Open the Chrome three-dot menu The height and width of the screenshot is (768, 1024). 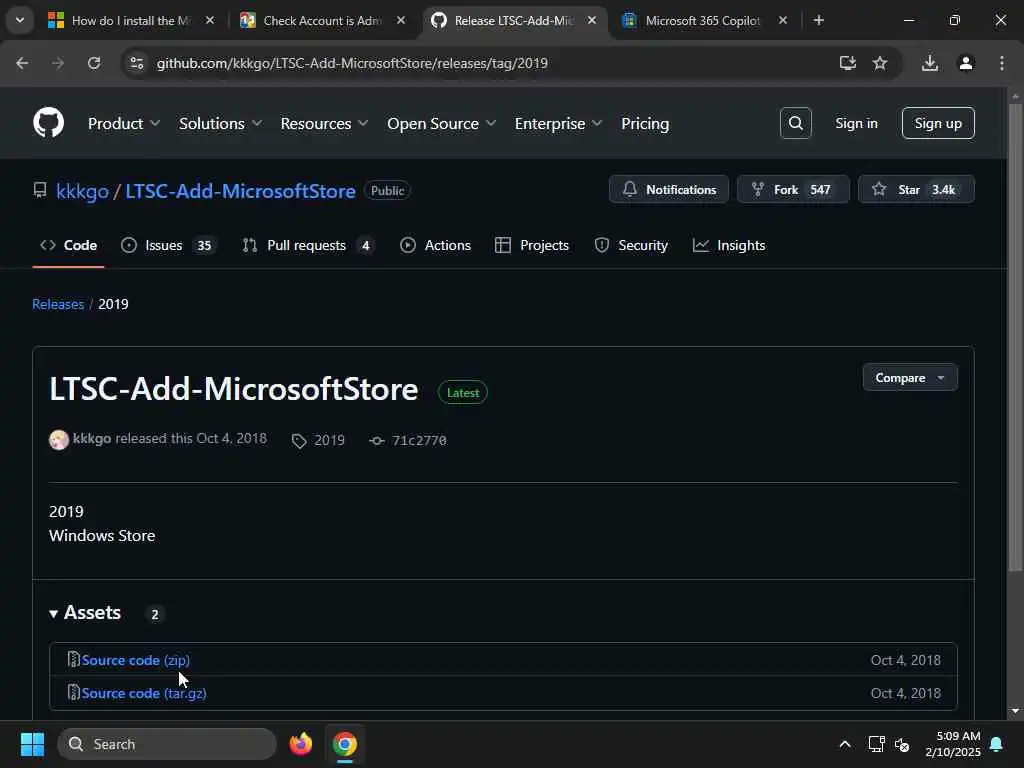tap(1001, 63)
